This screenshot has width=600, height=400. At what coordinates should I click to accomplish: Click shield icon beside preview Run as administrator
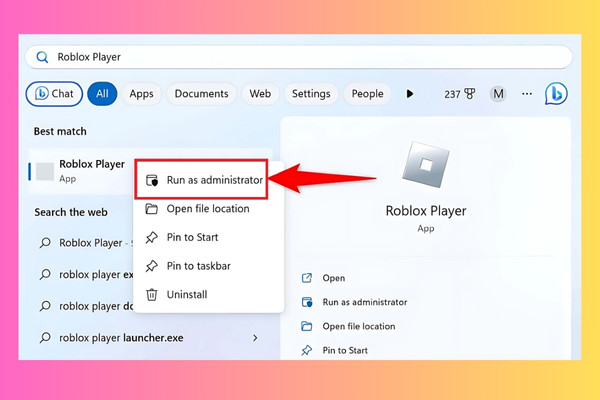tap(307, 302)
